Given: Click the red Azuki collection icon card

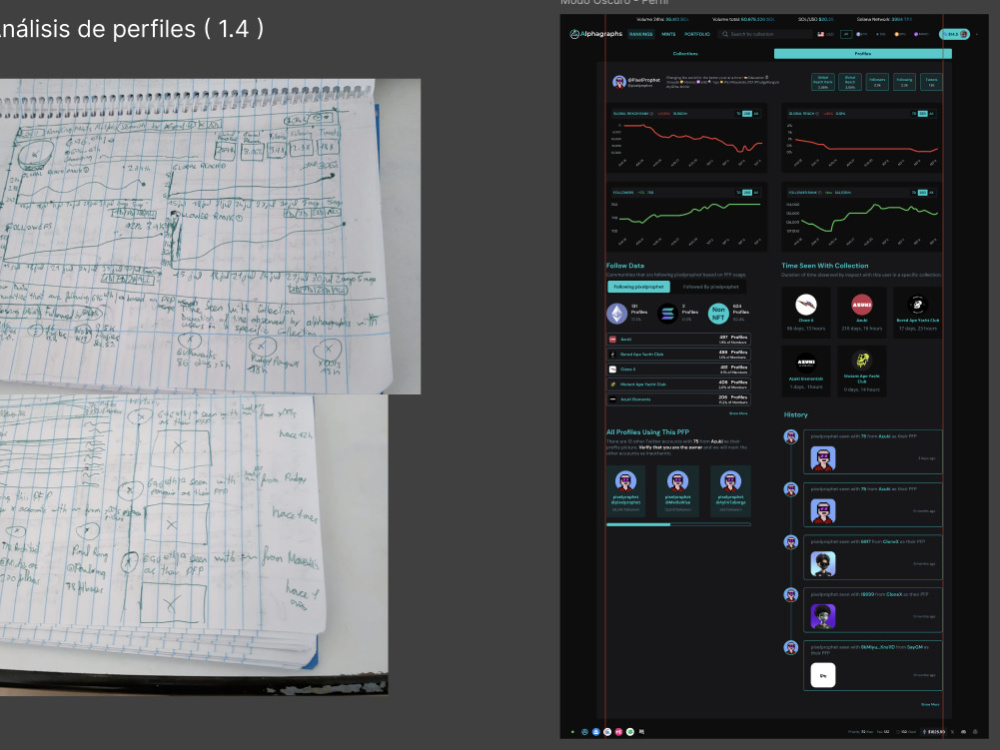Looking at the screenshot, I should click(x=862, y=311).
